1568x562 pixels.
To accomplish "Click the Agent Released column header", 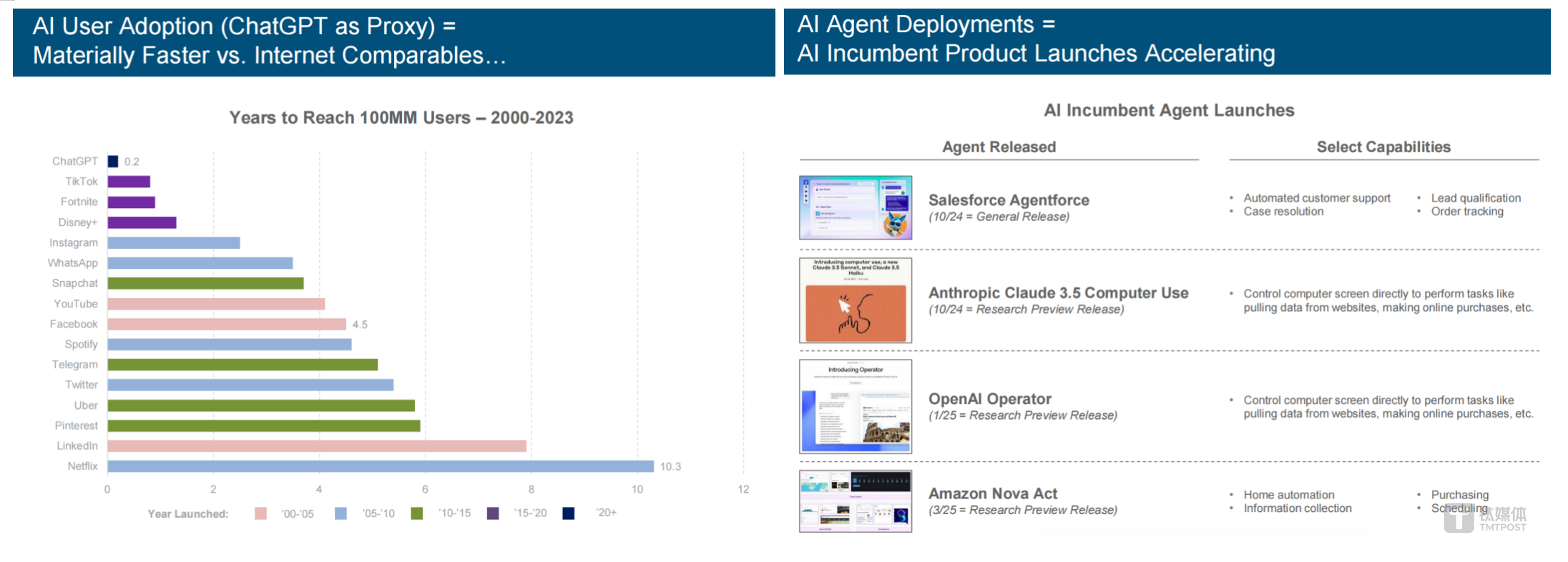I will 999,147.
